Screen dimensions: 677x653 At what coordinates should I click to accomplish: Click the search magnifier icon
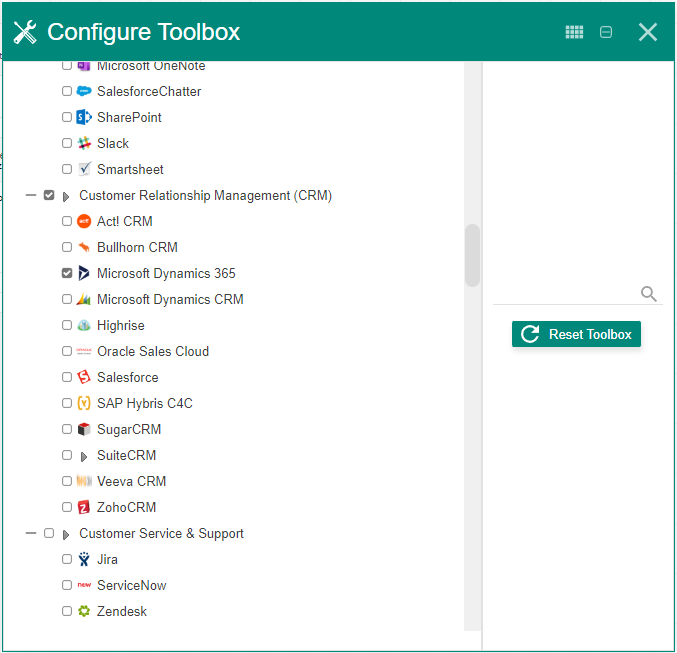(649, 293)
